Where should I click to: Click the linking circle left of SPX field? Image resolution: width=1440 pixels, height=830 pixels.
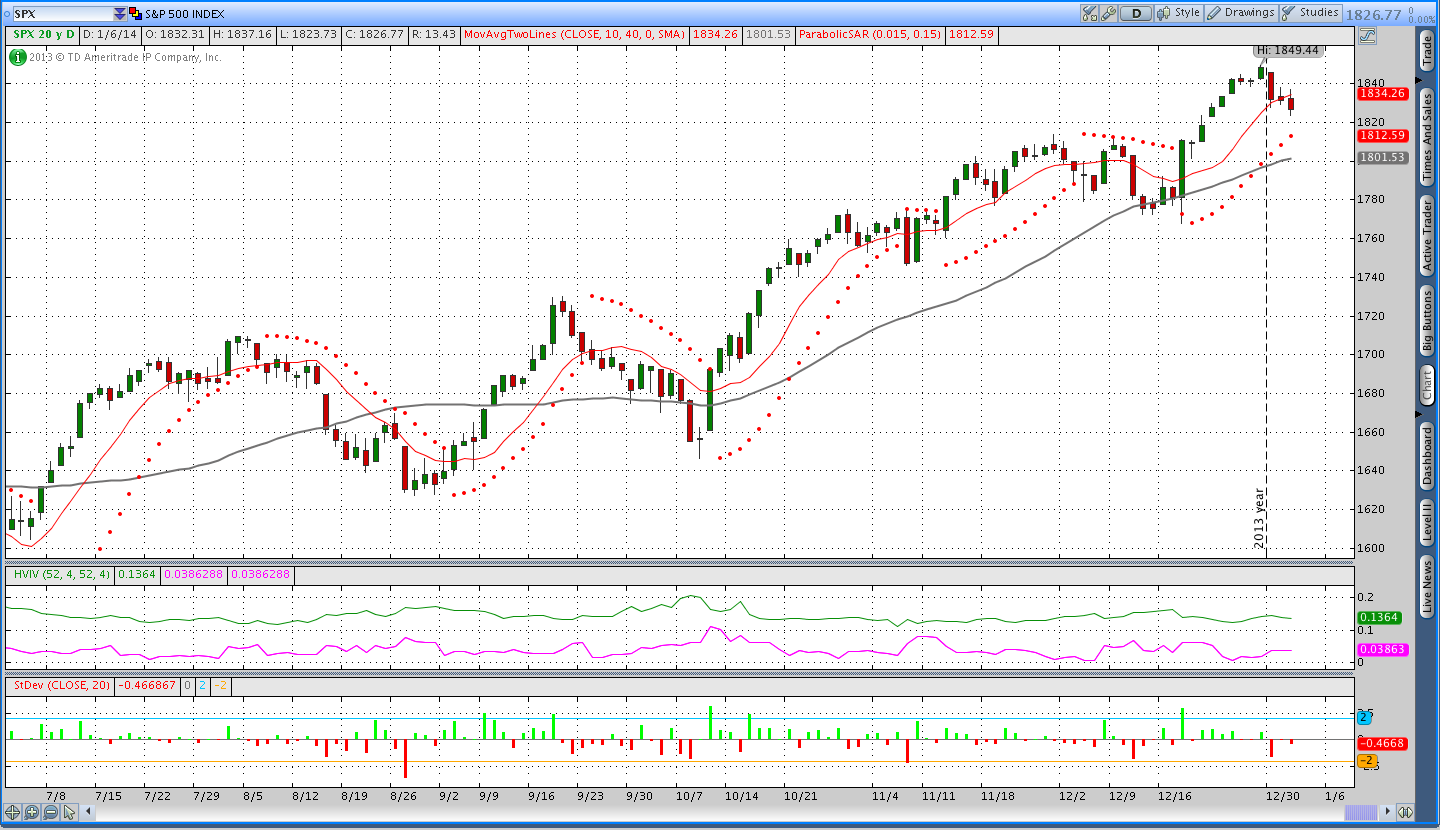[x=5, y=14]
